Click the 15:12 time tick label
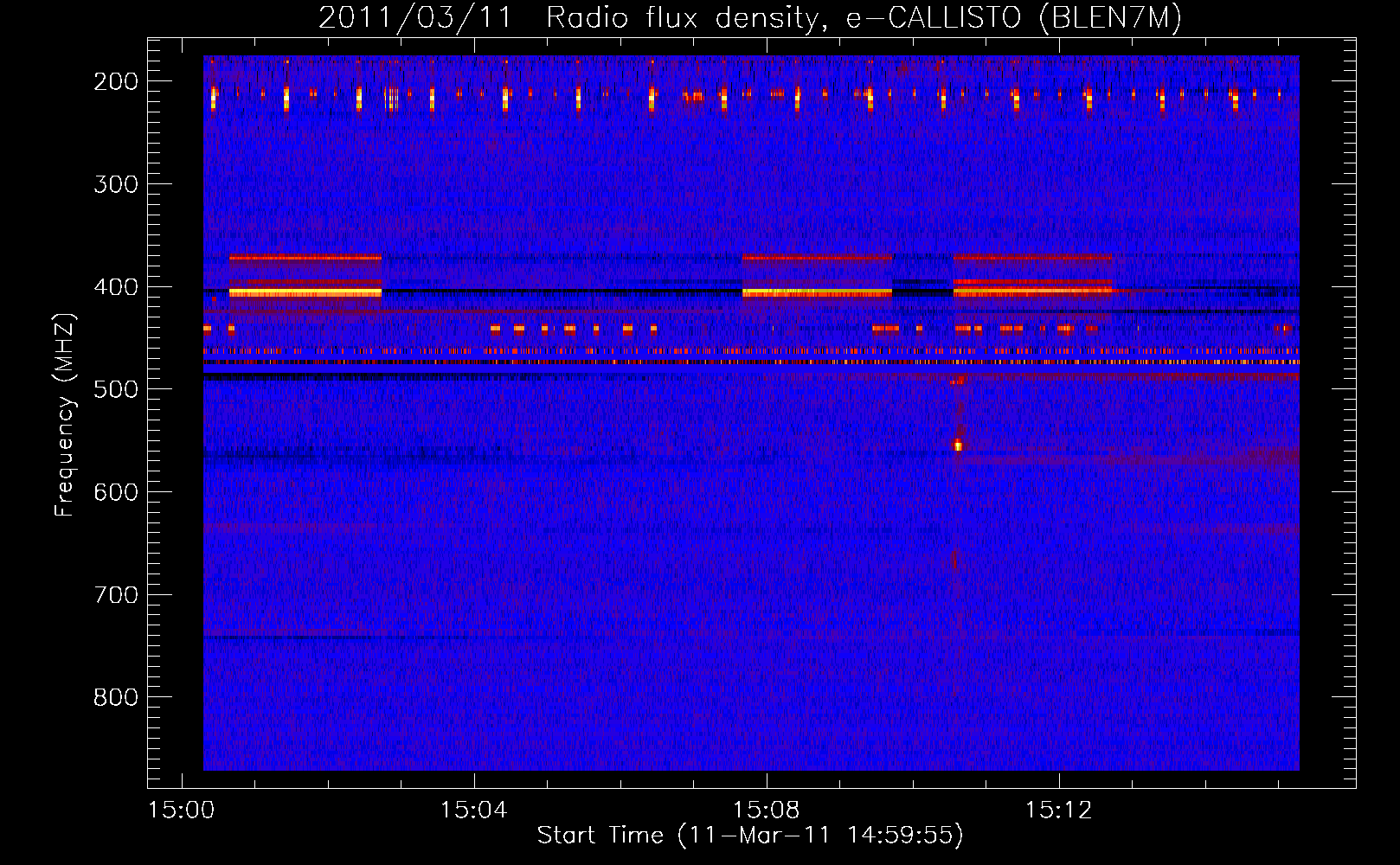Viewport: 1400px width, 865px height. click(1059, 811)
